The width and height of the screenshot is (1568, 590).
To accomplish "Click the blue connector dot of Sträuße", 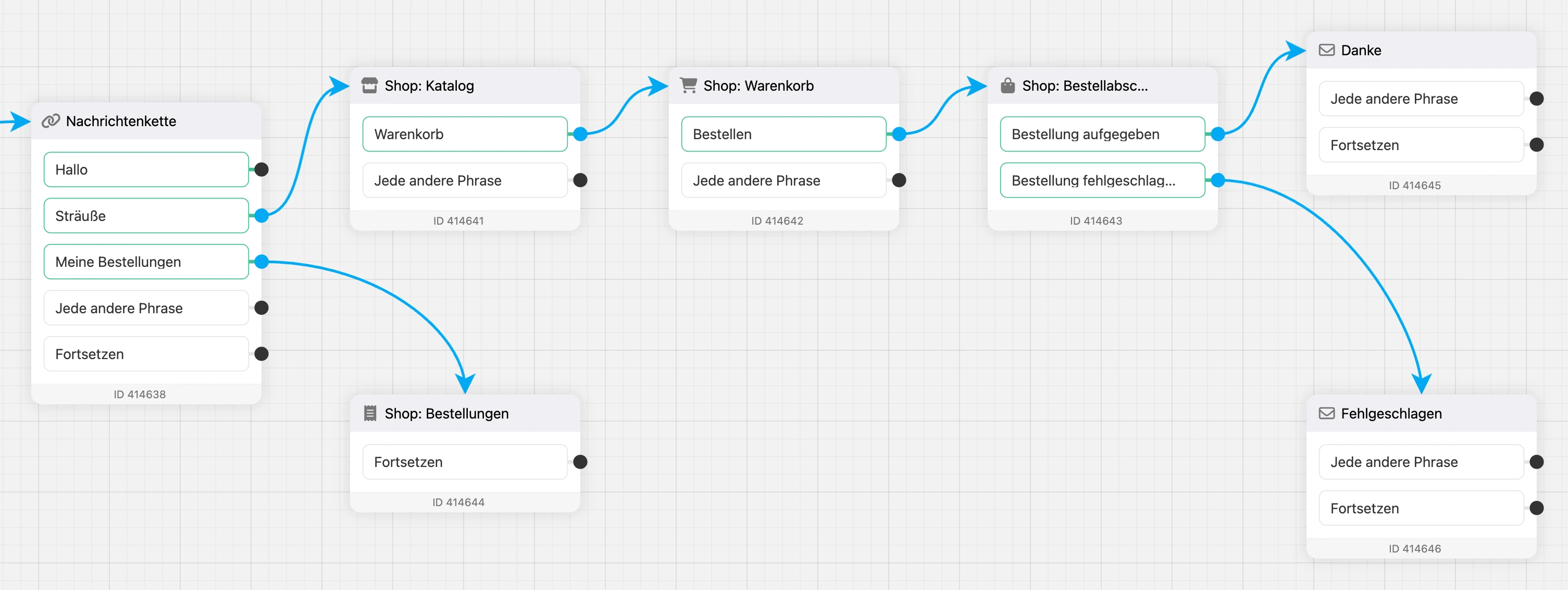I will [x=262, y=216].
